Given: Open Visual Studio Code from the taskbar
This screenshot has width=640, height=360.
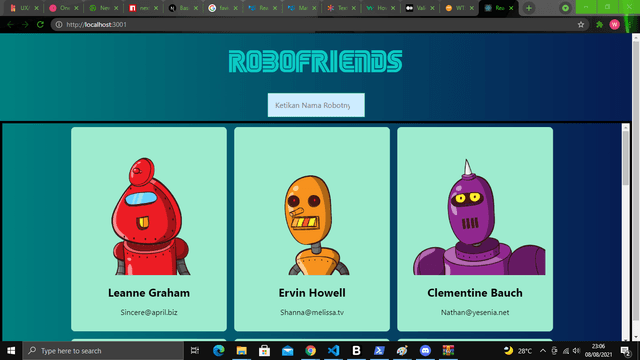Looking at the screenshot, I should pos(333,350).
